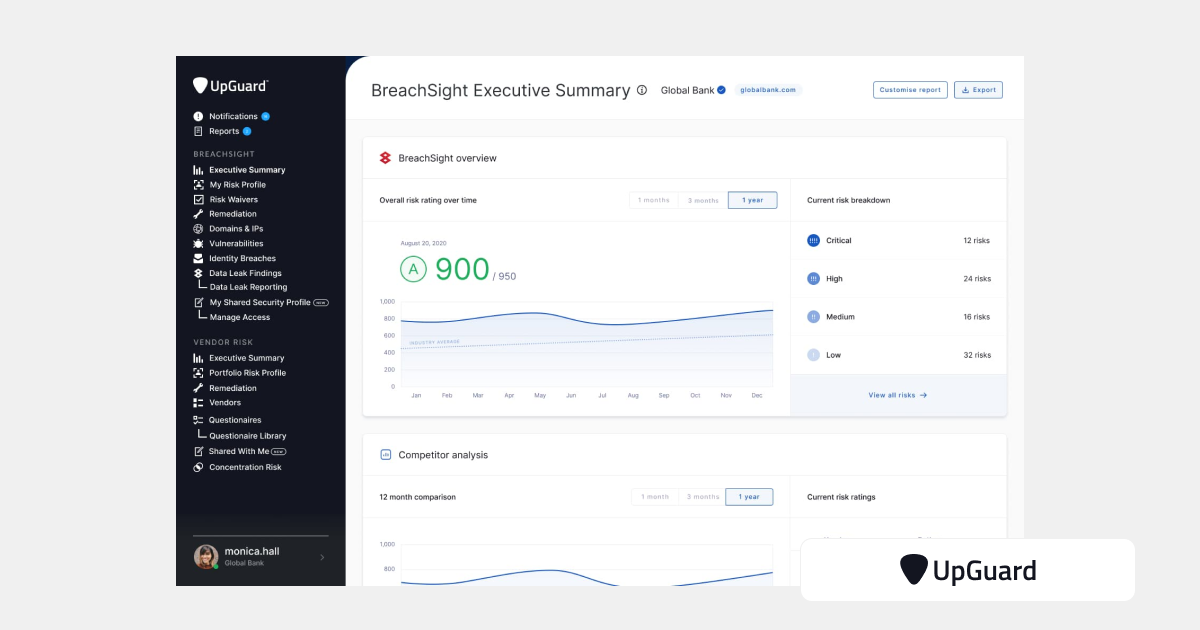Open Data Leak Findings icon
The image size is (1200, 630).
coord(198,273)
